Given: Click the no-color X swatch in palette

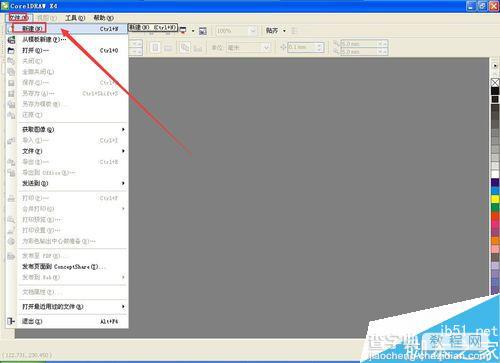Looking at the screenshot, I should (x=495, y=82).
